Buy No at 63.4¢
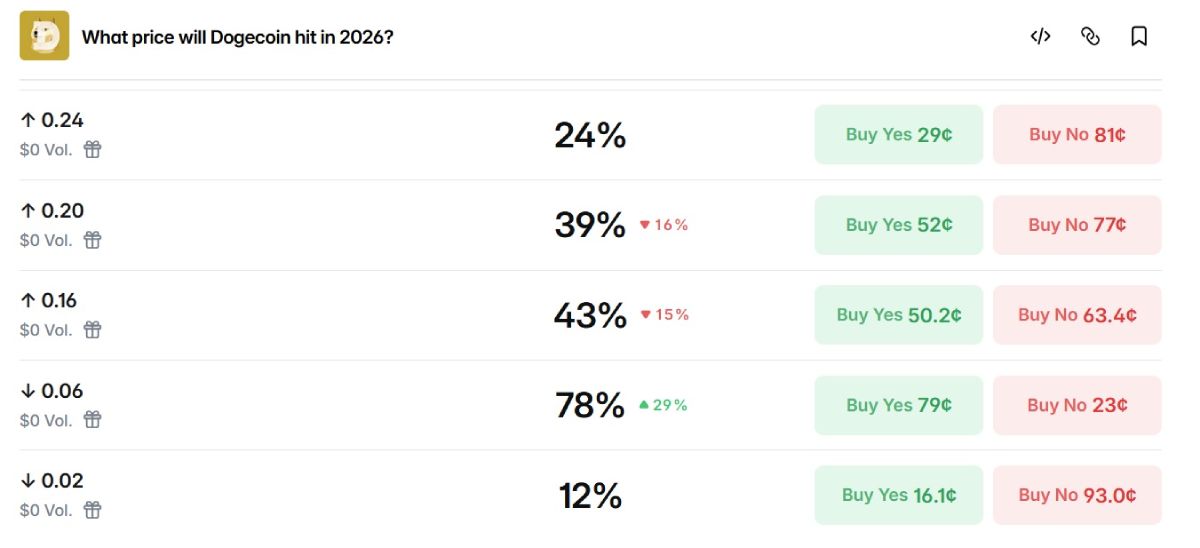 1077,315
